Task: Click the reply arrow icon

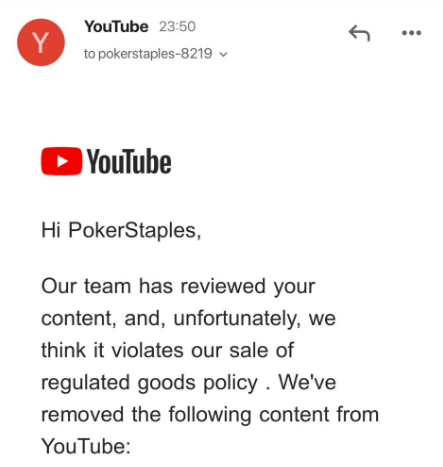Action: click(359, 33)
